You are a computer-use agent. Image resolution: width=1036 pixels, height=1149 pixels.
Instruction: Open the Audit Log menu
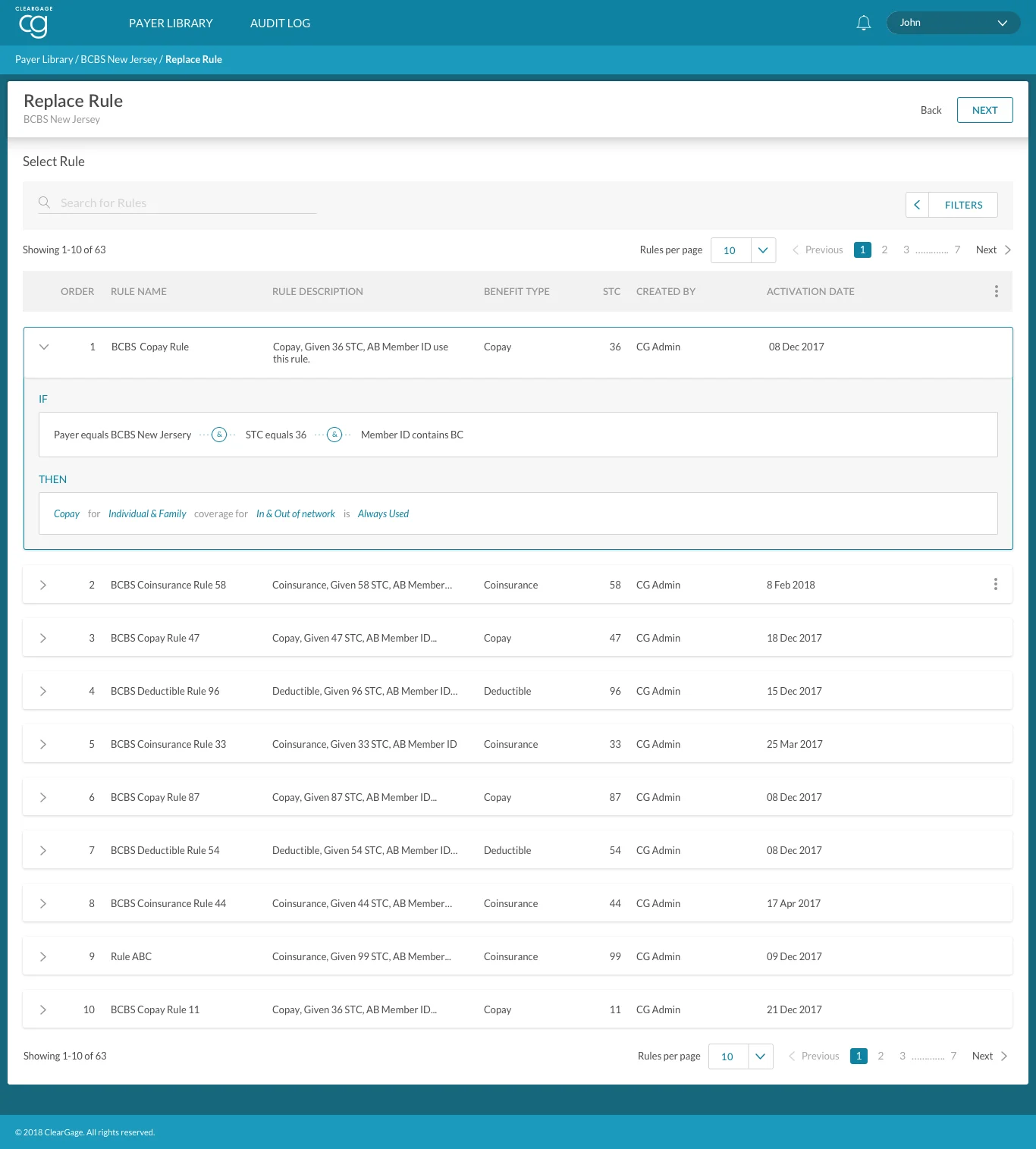[280, 23]
